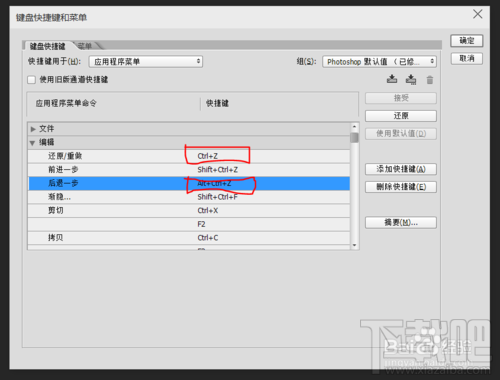Click the 使用默认值 button
Image resolution: width=500 pixels, height=380 pixels.
tap(401, 134)
